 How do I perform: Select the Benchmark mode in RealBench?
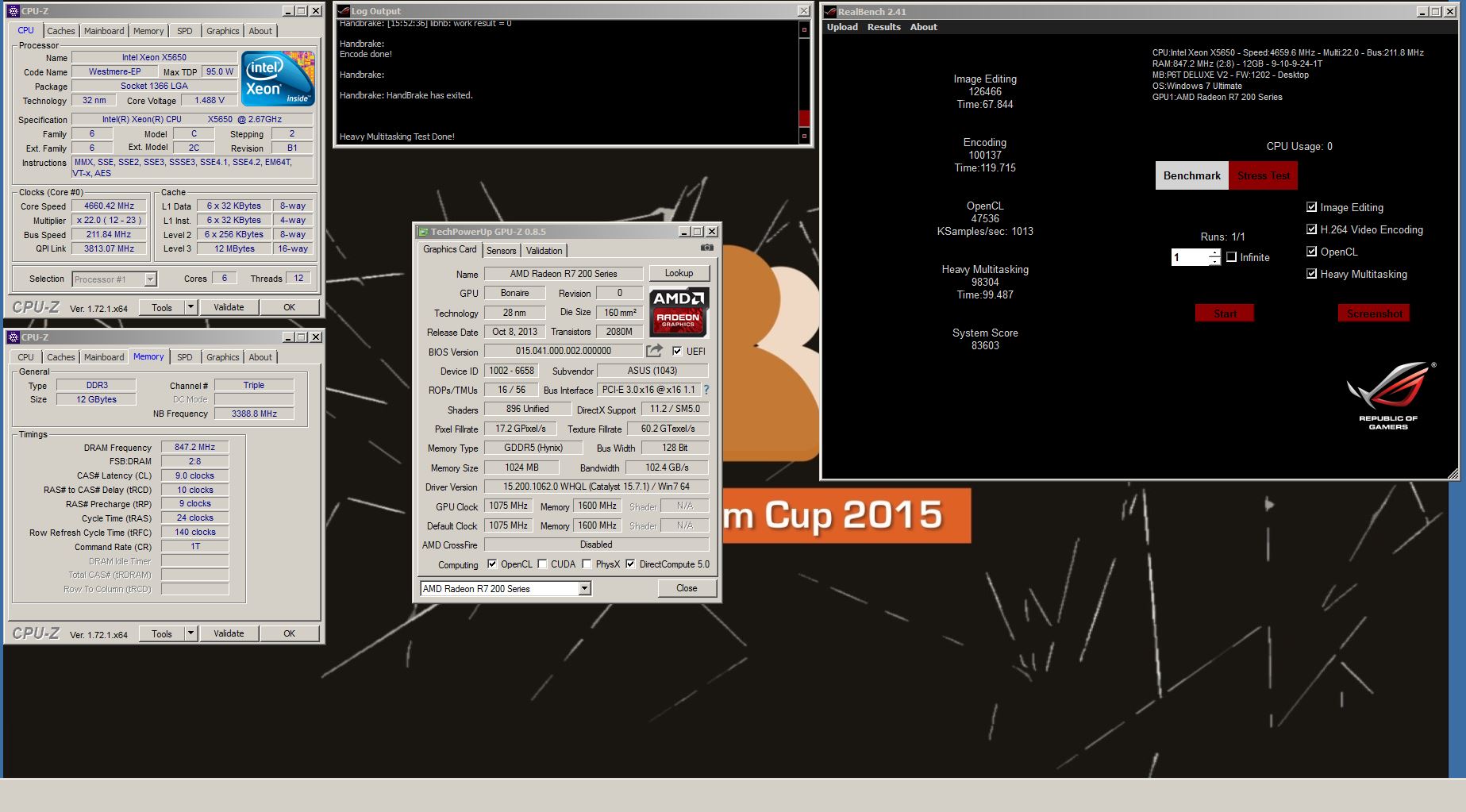[1191, 175]
